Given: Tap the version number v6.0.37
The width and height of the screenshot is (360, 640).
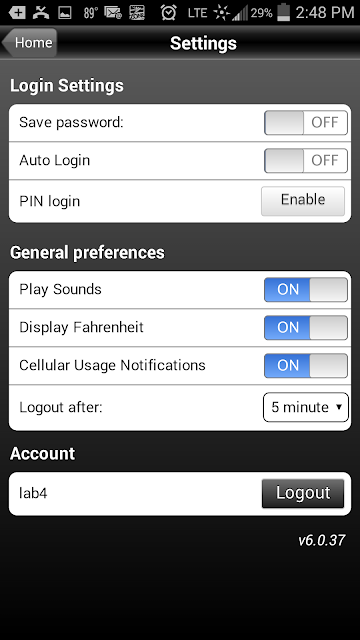Looking at the screenshot, I should tap(322, 540).
